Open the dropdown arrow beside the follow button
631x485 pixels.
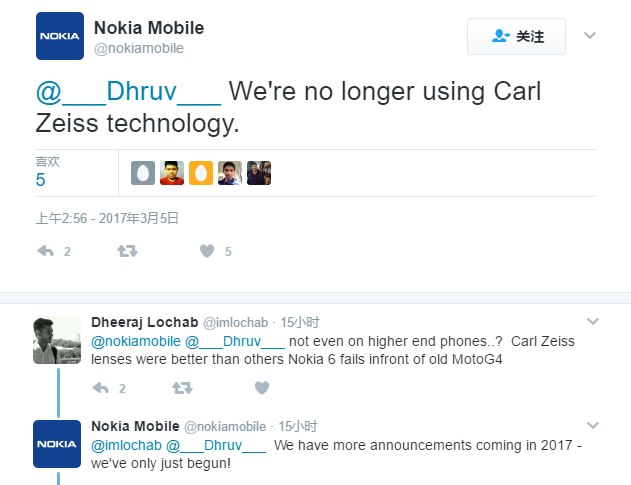(589, 36)
